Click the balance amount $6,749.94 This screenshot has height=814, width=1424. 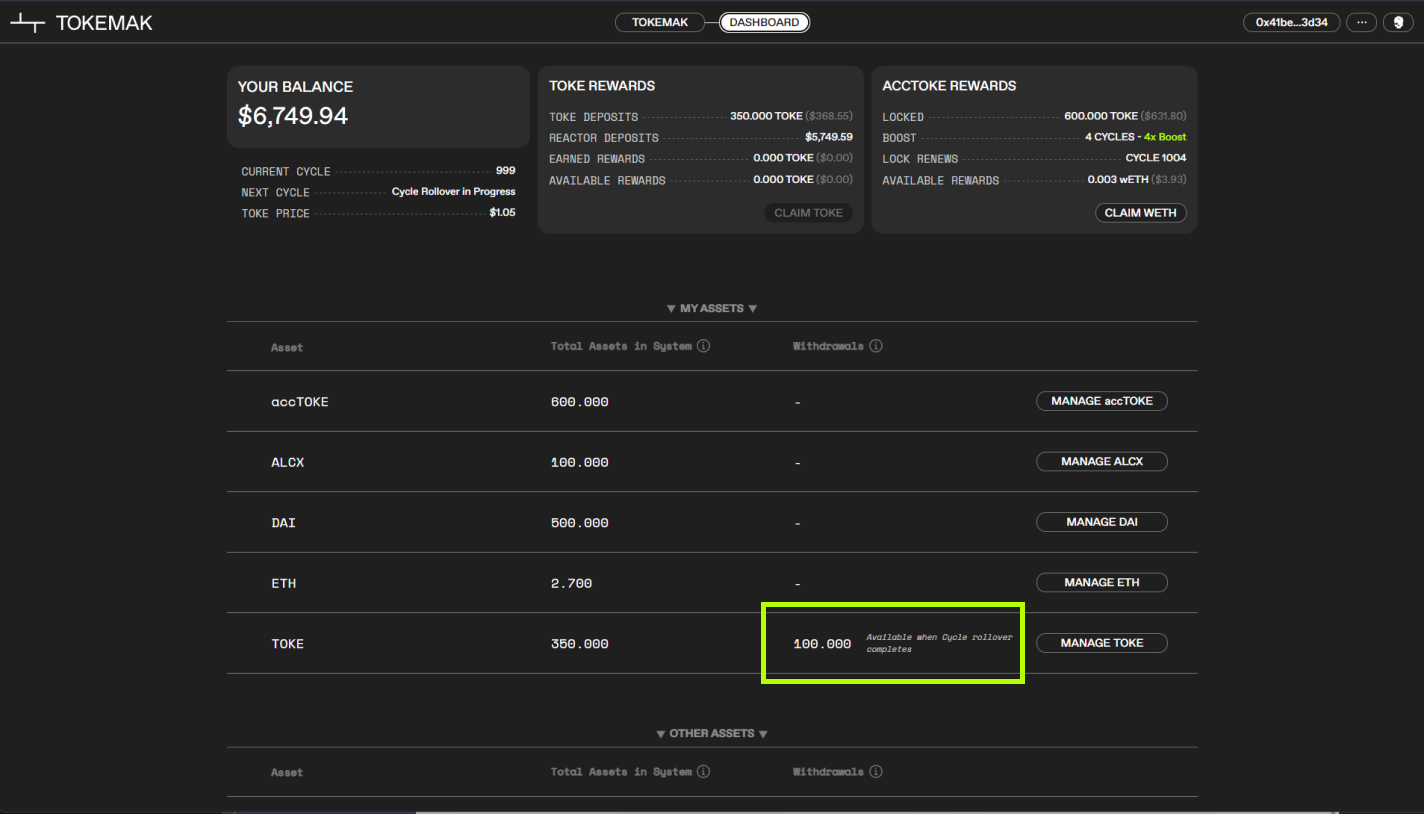pyautogui.click(x=293, y=116)
